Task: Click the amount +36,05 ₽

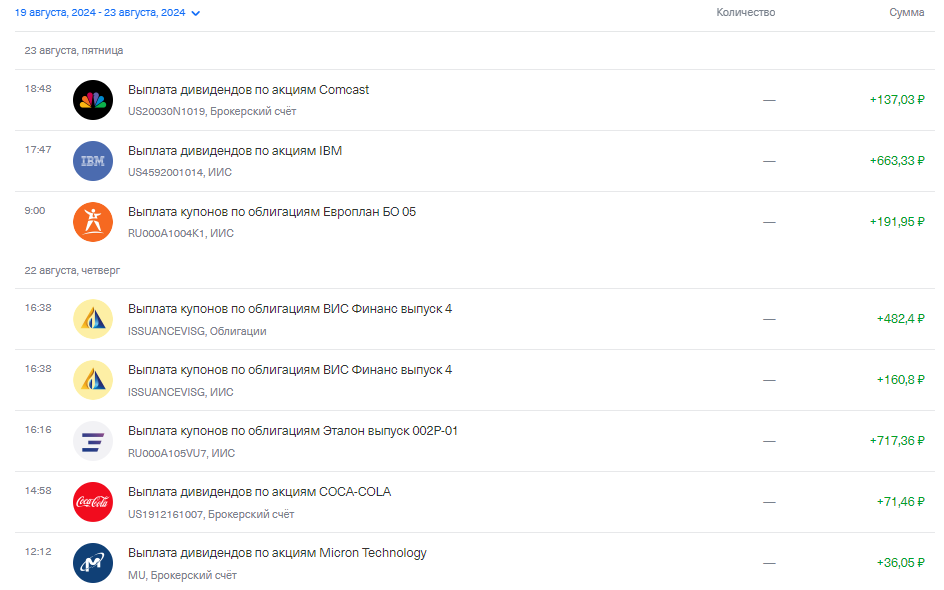Action: click(x=901, y=563)
